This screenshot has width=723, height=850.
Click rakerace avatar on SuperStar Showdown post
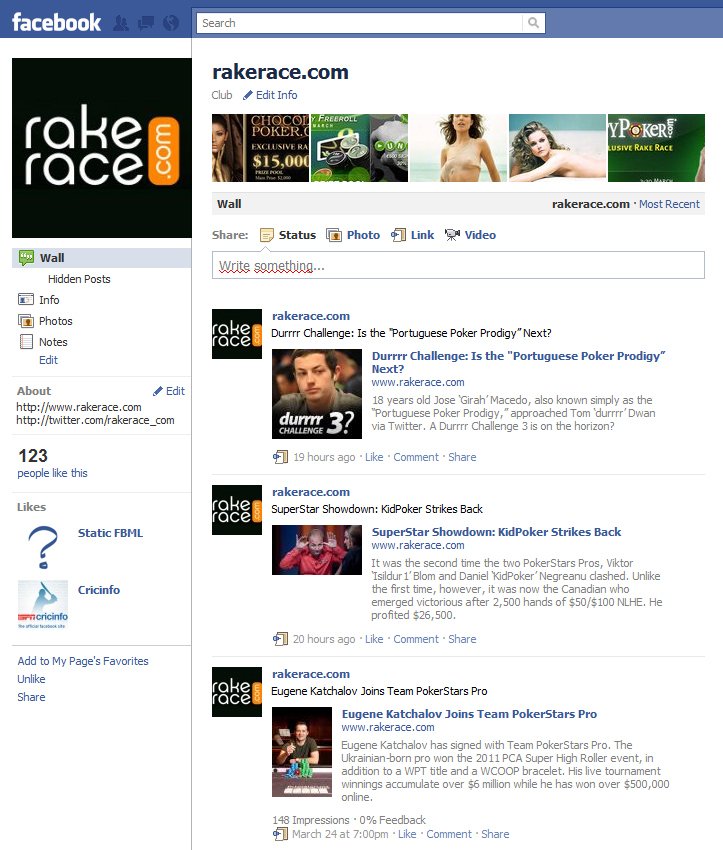237,510
